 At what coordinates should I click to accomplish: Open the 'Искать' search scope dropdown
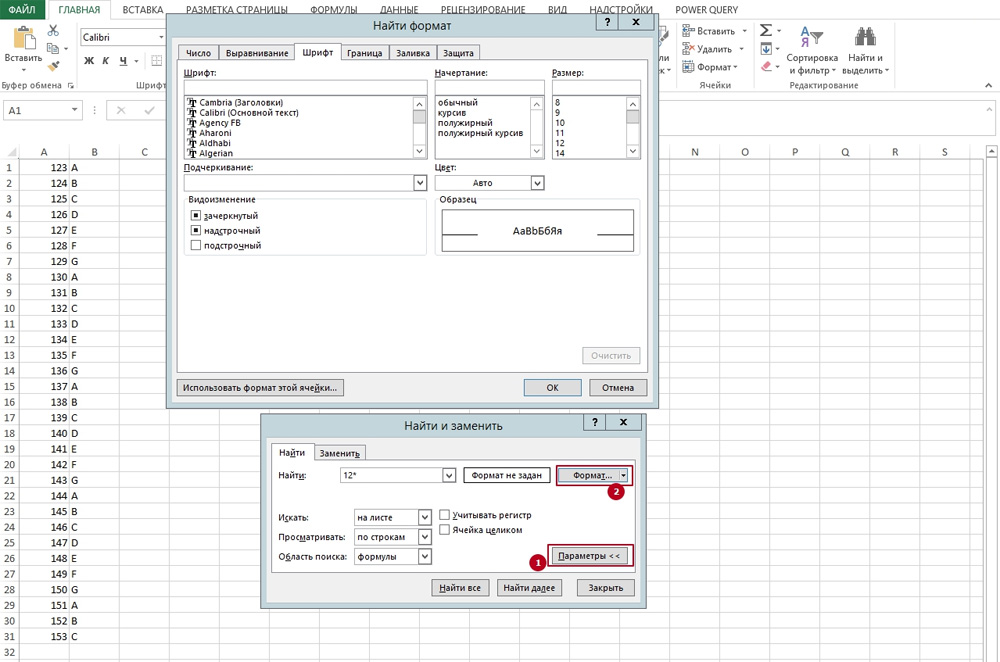tap(425, 518)
